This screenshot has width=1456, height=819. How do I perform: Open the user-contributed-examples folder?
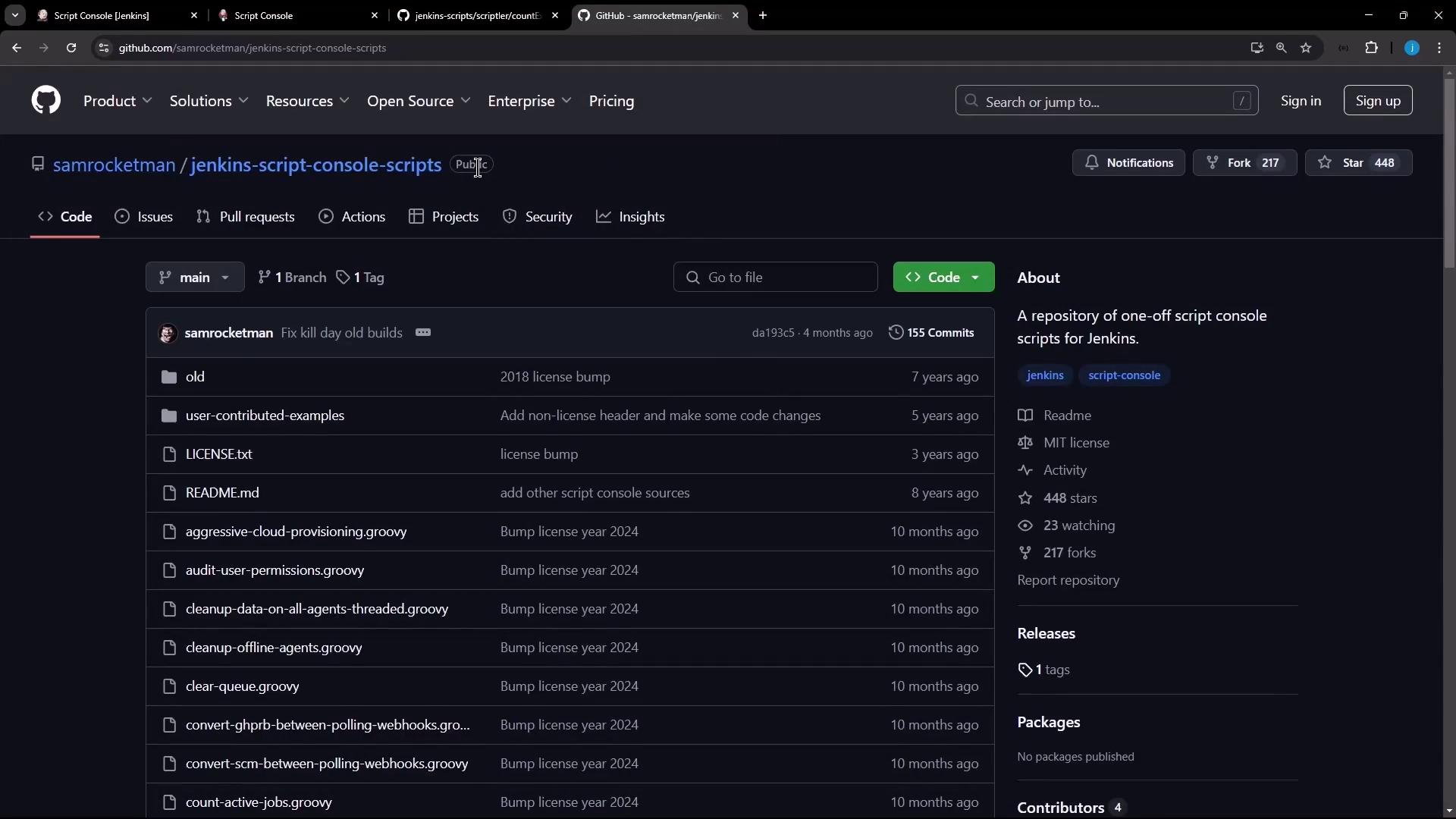tap(265, 416)
